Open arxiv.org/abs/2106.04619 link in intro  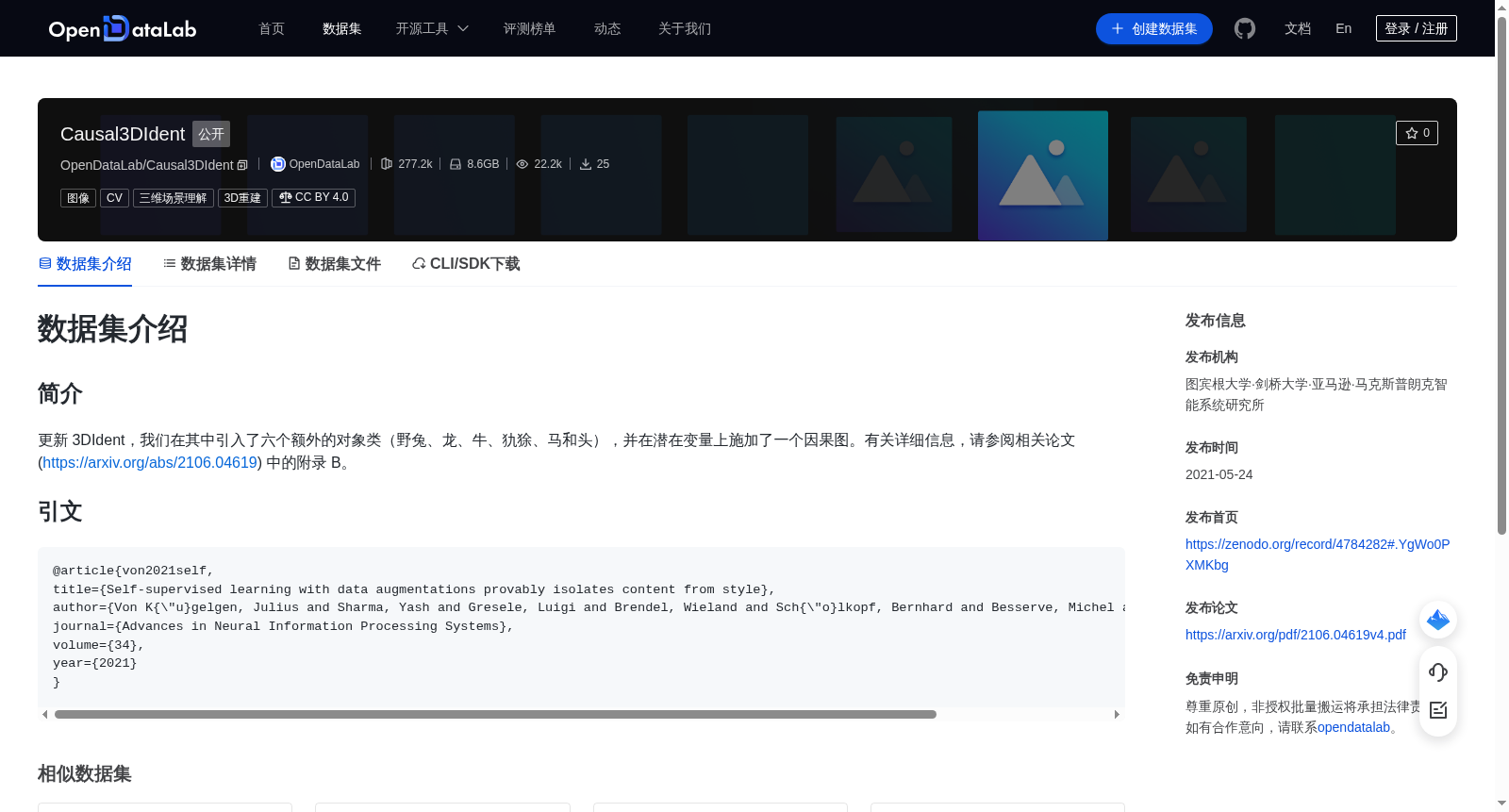tap(150, 463)
